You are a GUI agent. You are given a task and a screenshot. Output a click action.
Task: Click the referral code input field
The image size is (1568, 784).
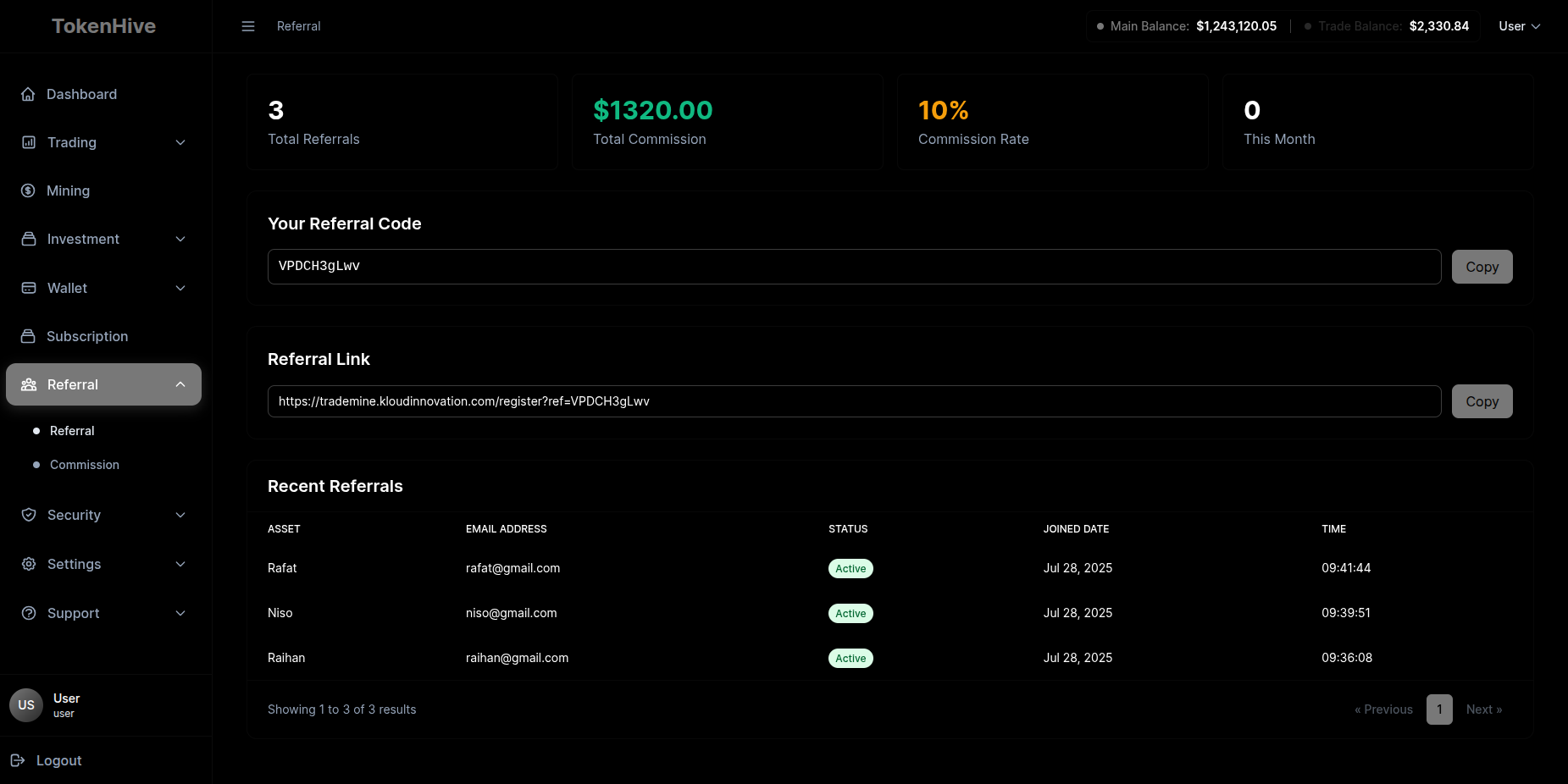pos(854,267)
